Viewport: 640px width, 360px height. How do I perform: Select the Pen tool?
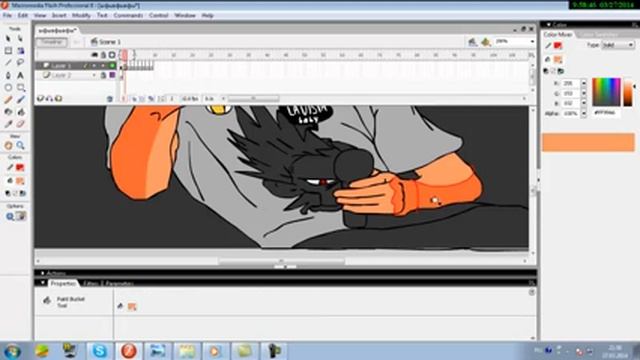click(x=8, y=76)
